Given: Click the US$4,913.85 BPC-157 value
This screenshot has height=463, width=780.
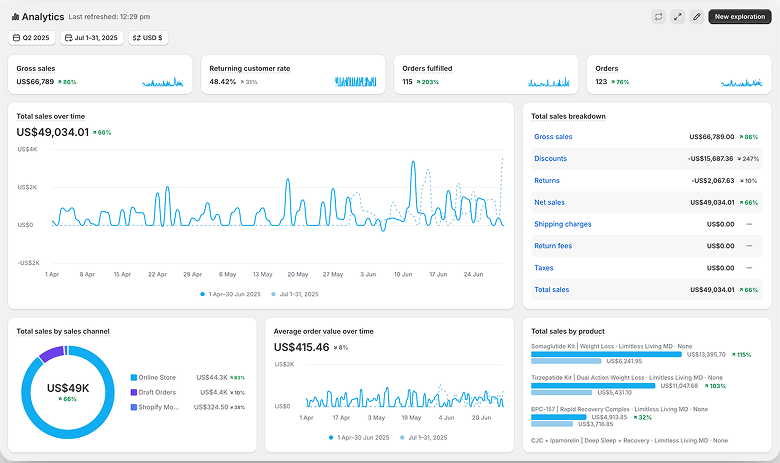Looking at the screenshot, I should [609, 417].
